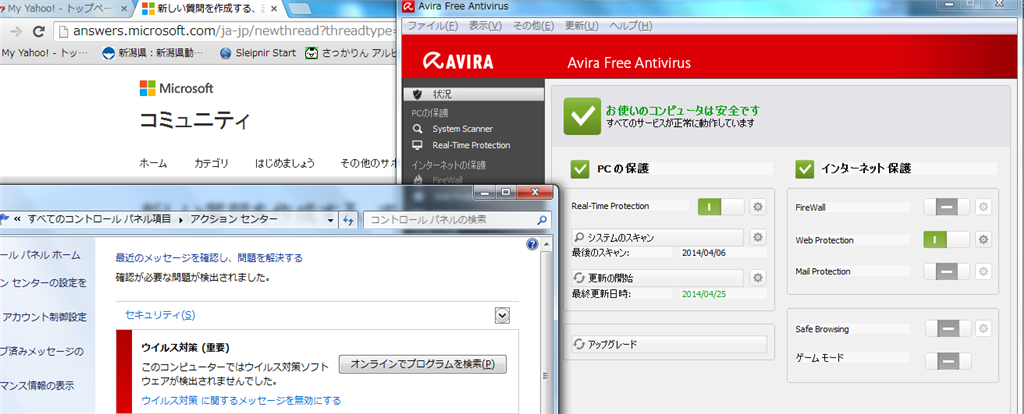
Task: Click システムのスキャン button
Action: [657, 237]
